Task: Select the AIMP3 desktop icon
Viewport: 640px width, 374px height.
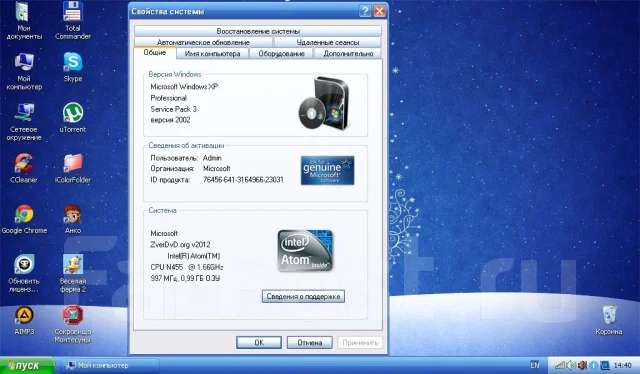Action: (24, 321)
